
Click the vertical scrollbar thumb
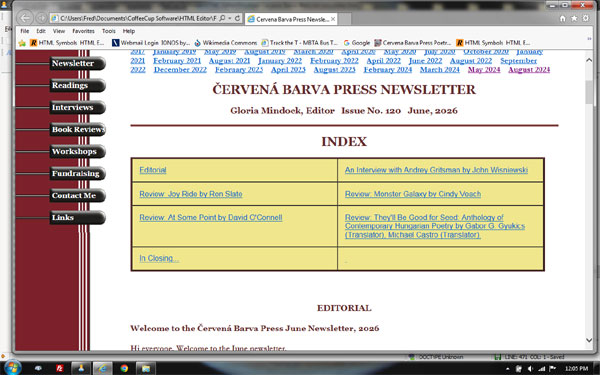click(x=589, y=92)
